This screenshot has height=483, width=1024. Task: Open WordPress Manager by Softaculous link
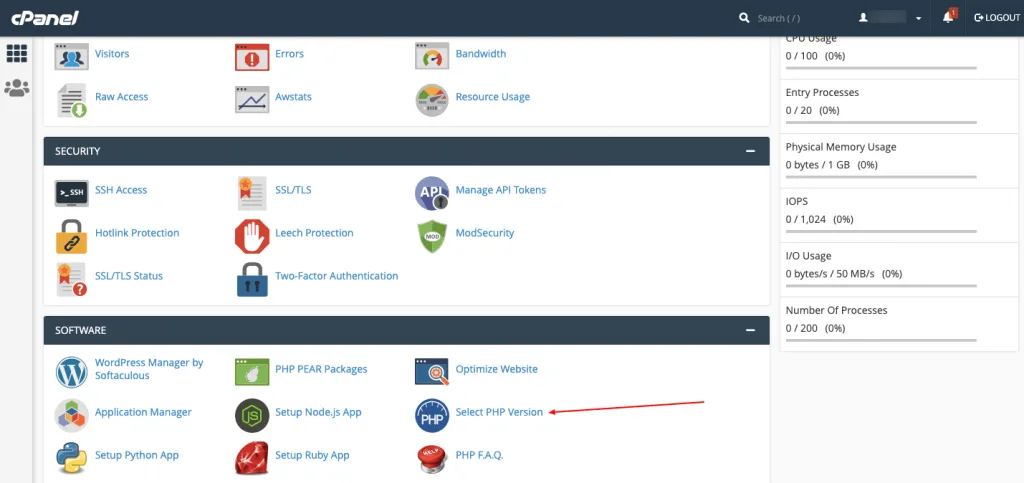pyautogui.click(x=149, y=369)
